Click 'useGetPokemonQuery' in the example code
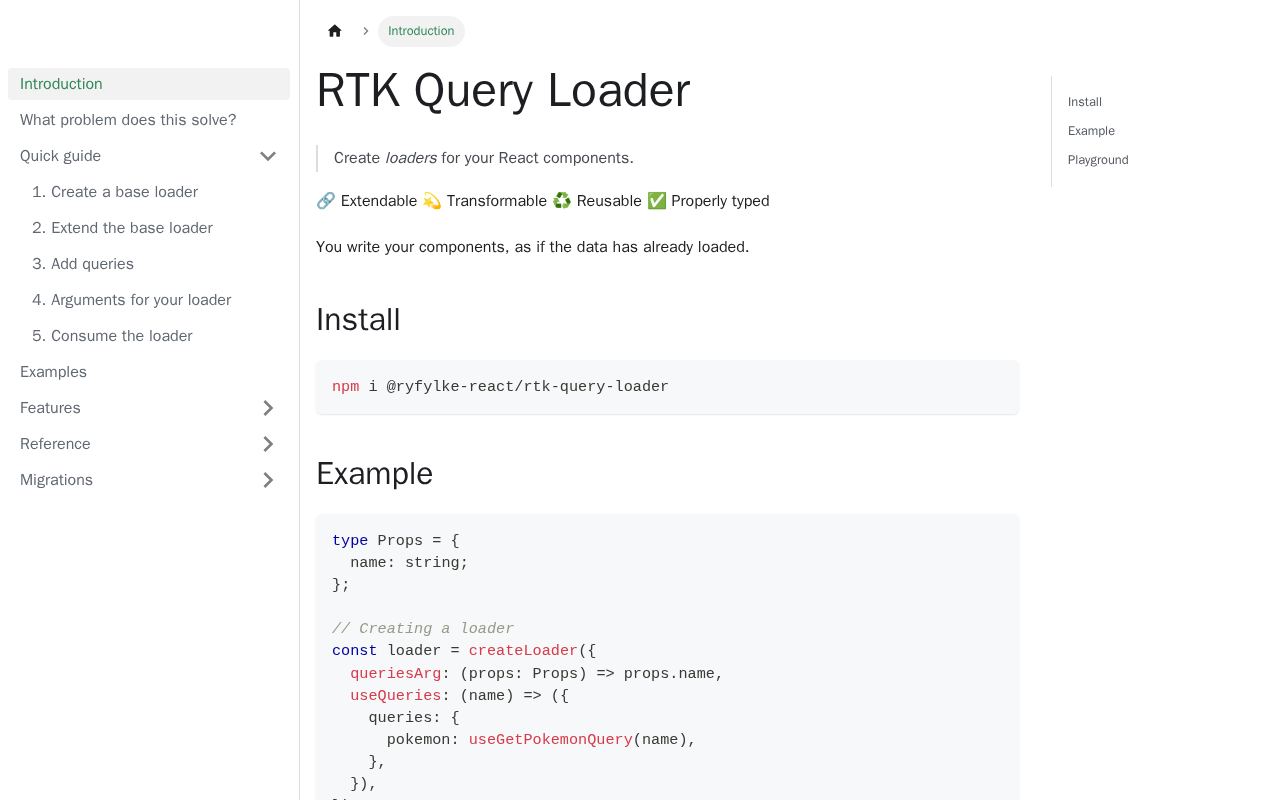The image size is (1280, 800). [551, 740]
